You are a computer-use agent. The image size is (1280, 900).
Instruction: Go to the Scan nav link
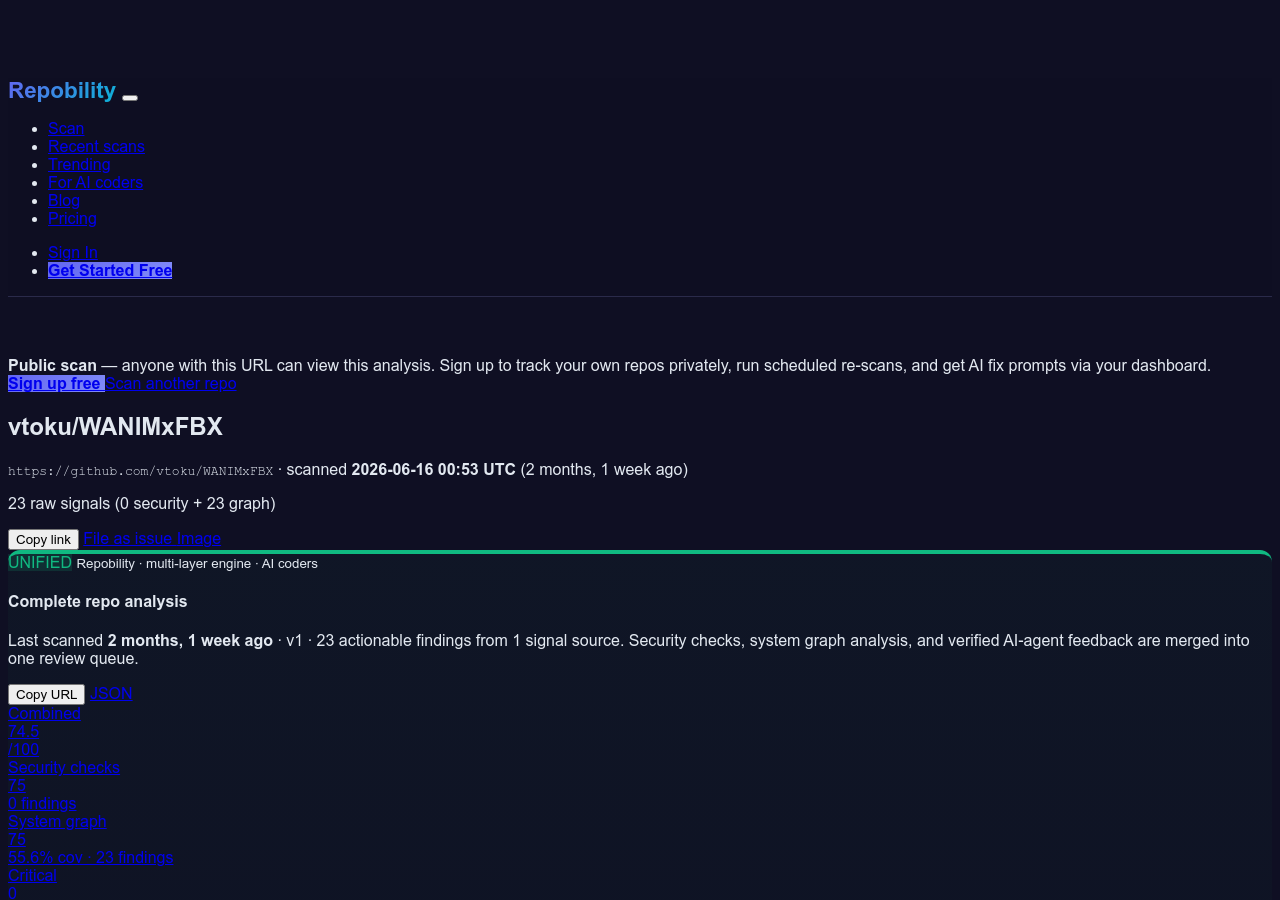tap(66, 128)
